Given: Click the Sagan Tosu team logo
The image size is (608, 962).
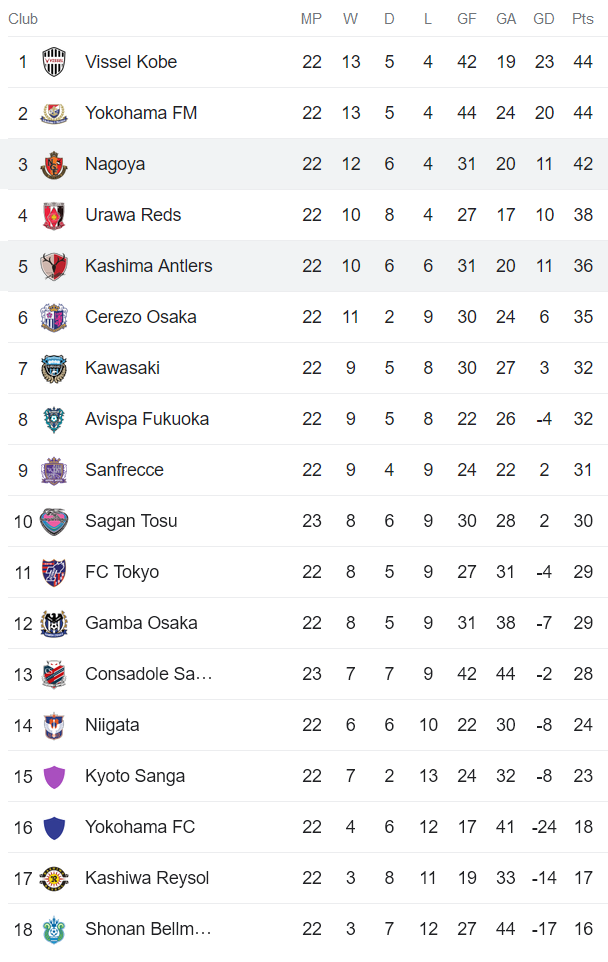Looking at the screenshot, I should [52, 521].
